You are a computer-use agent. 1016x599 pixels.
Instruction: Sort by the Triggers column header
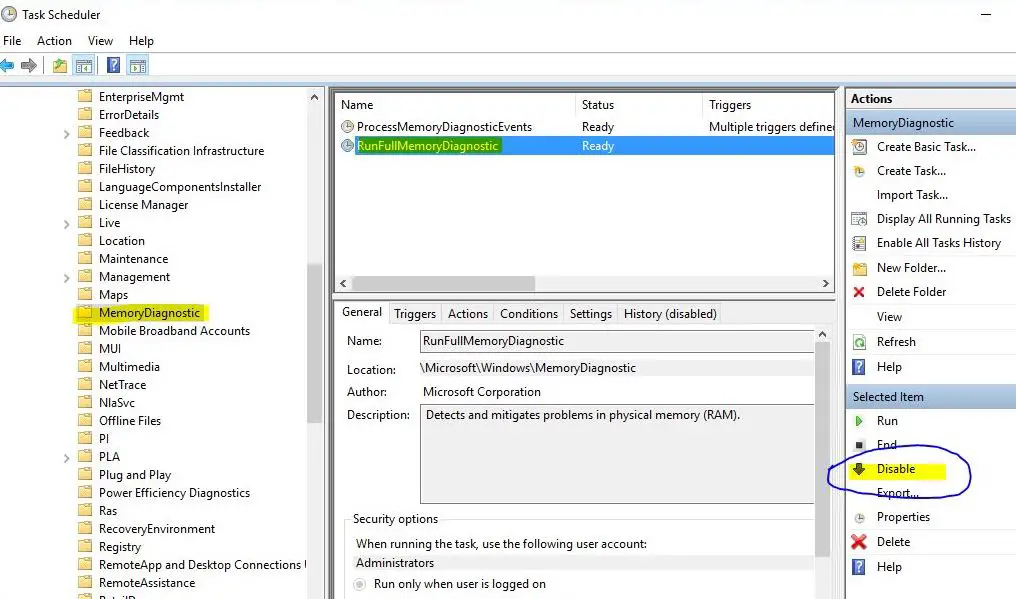[x=768, y=105]
